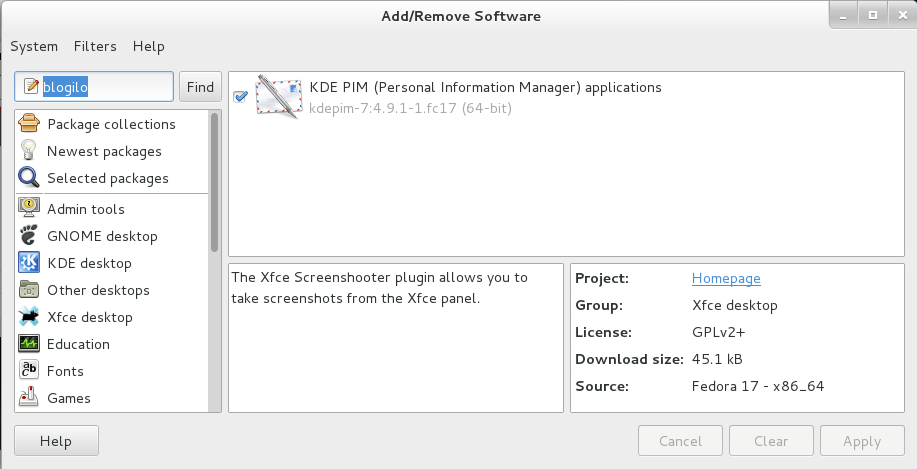Choose the Admin tools icon
The height and width of the screenshot is (469, 917).
pyautogui.click(x=29, y=208)
